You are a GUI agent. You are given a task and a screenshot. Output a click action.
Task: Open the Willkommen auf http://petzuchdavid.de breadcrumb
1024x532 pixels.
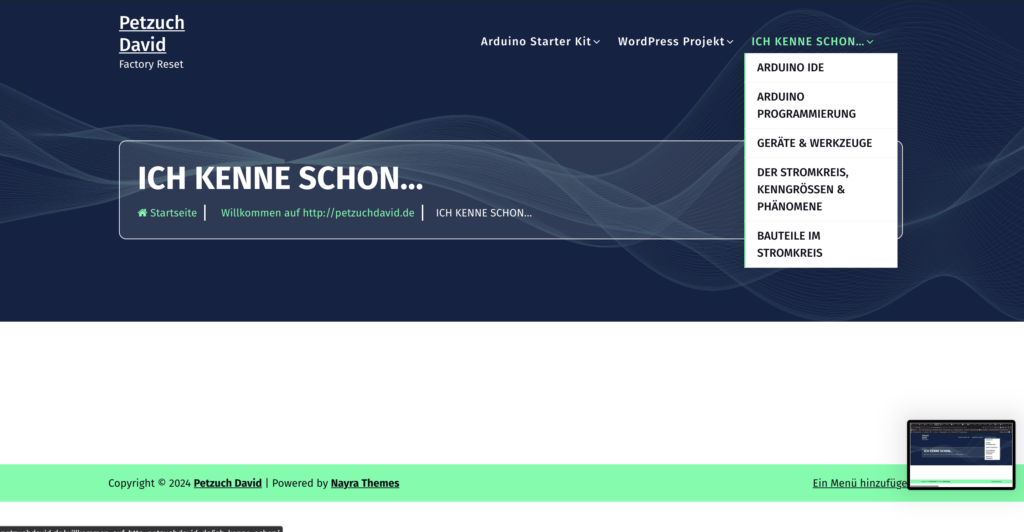[317, 213]
